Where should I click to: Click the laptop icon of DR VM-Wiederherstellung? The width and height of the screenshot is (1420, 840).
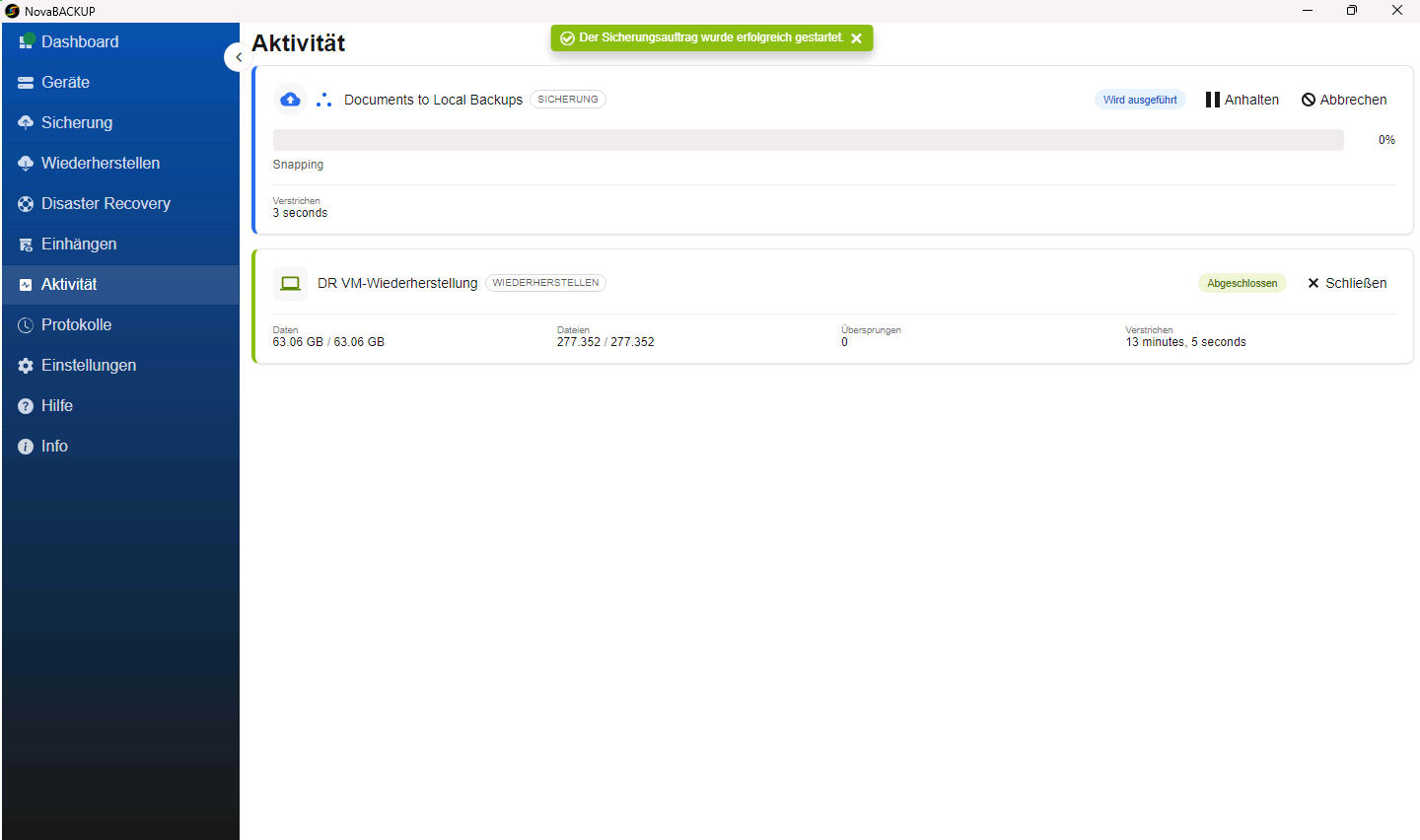click(290, 283)
